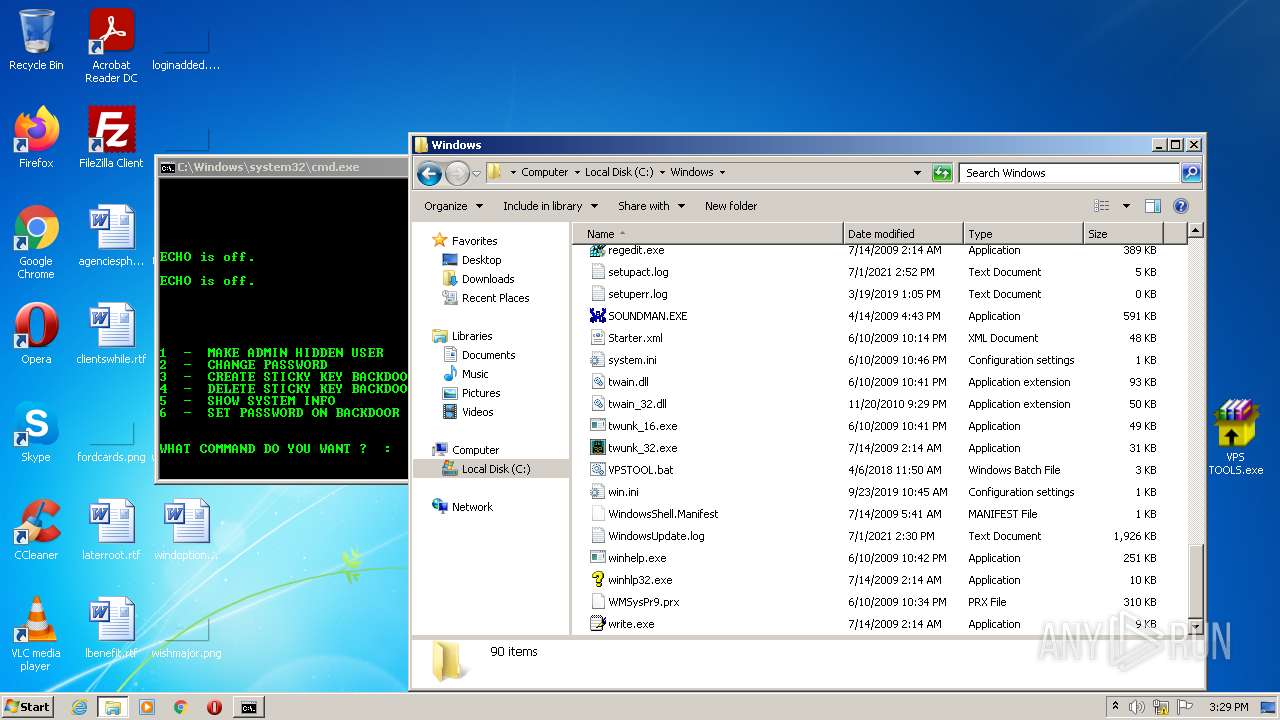Launch Acrobat Reader DC shortcut
This screenshot has height=720, width=1280.
[x=111, y=46]
